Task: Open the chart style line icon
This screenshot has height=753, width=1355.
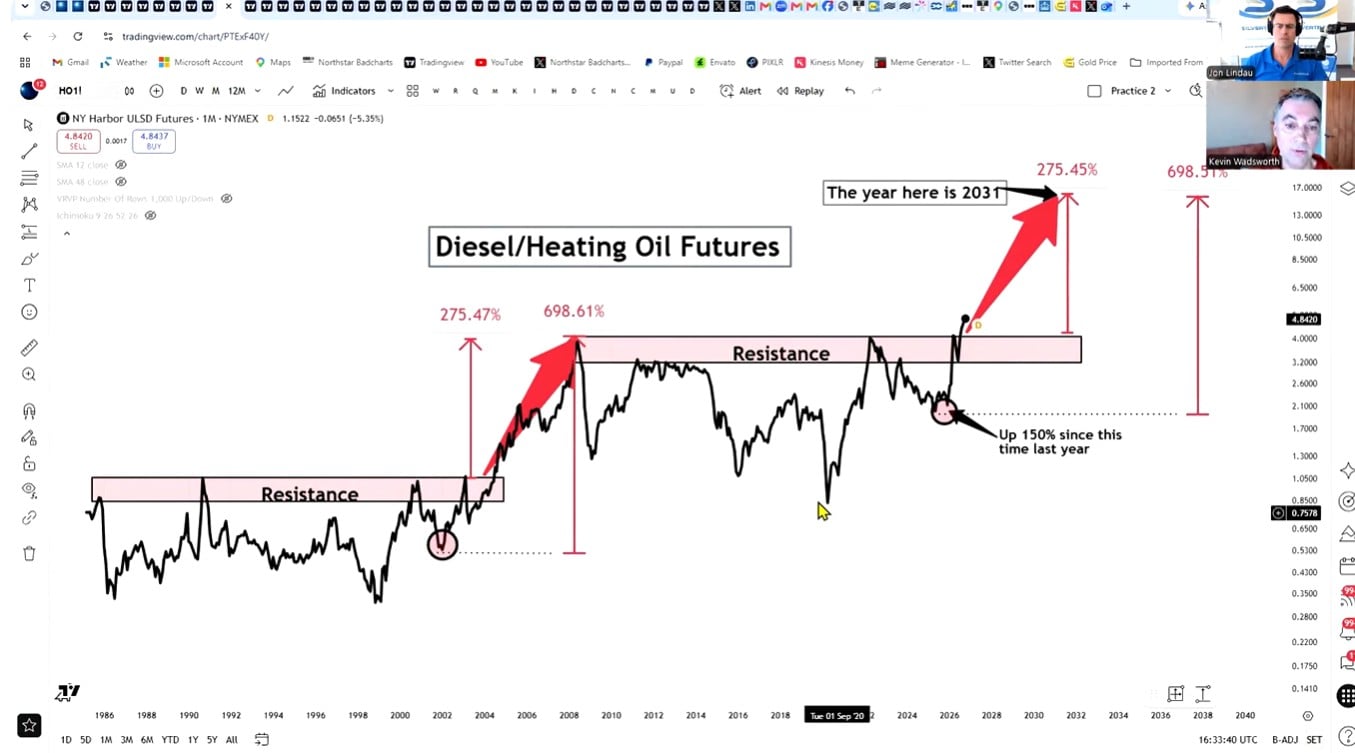Action: pyautogui.click(x=286, y=91)
